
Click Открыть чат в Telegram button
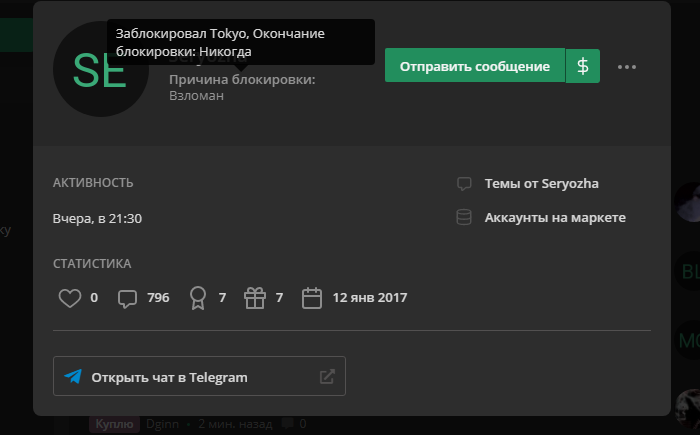click(199, 376)
